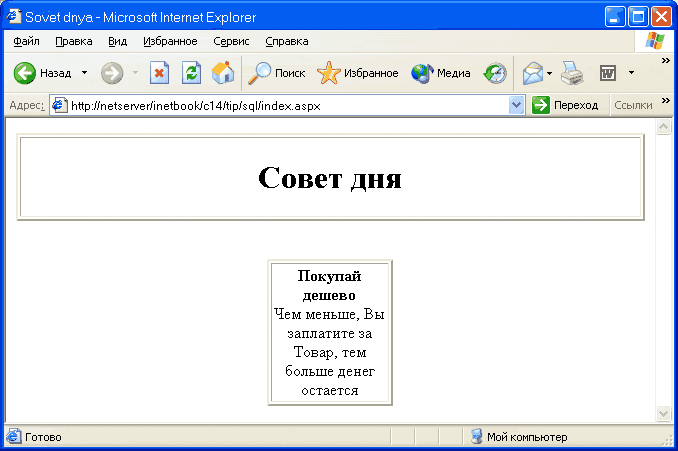Image resolution: width=678 pixels, height=451 pixels.
Task: Open Избранное favorites star toolbar button
Action: click(357, 73)
